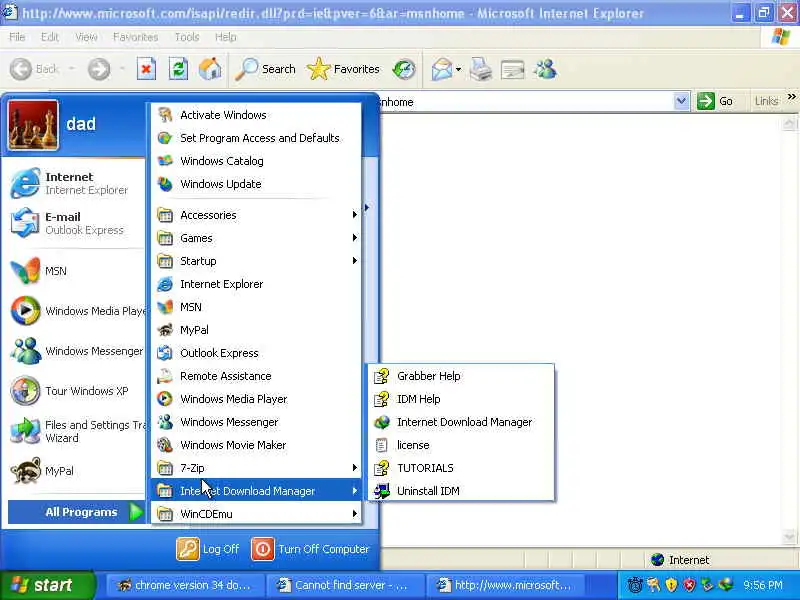Click the Back button in IE
The image size is (800, 600).
tap(34, 69)
